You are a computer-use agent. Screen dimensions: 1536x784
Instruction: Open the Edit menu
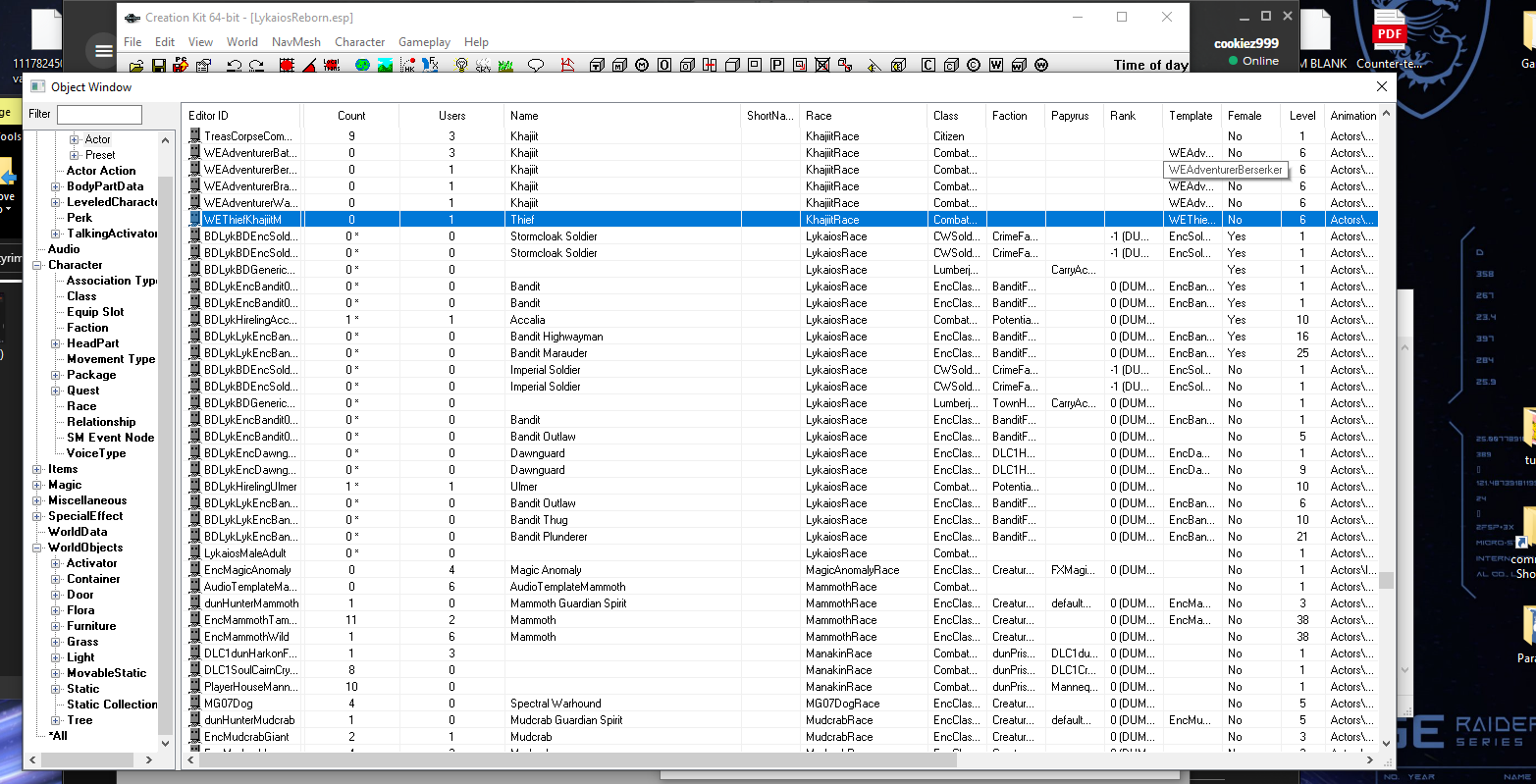(165, 42)
